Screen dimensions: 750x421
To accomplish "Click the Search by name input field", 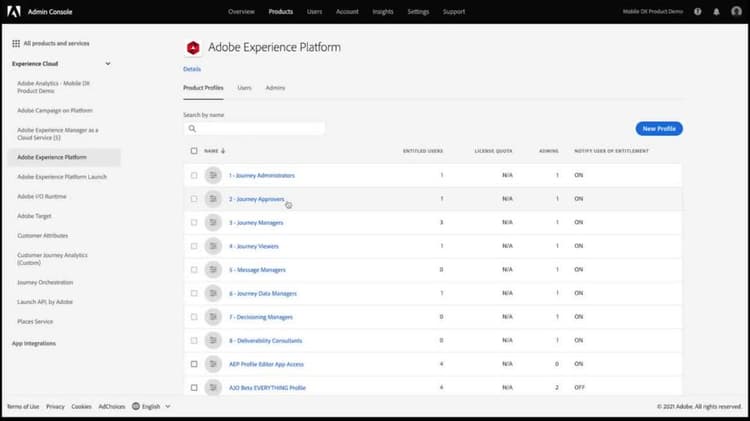I will point(260,129).
